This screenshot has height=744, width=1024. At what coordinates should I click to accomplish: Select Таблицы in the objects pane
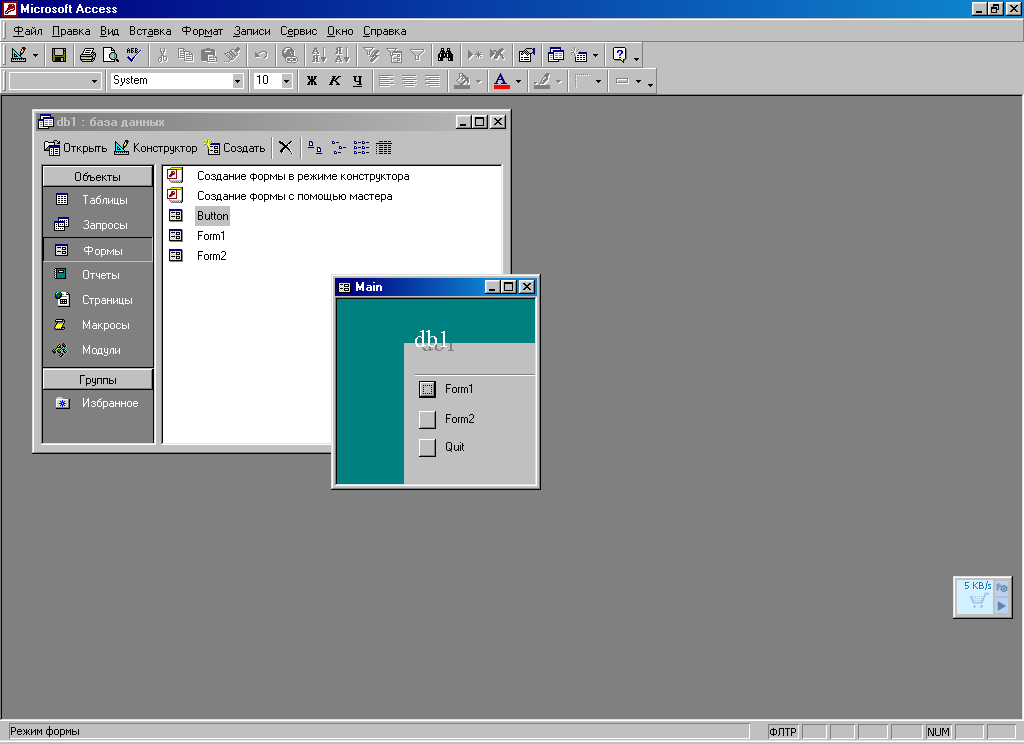[98, 200]
